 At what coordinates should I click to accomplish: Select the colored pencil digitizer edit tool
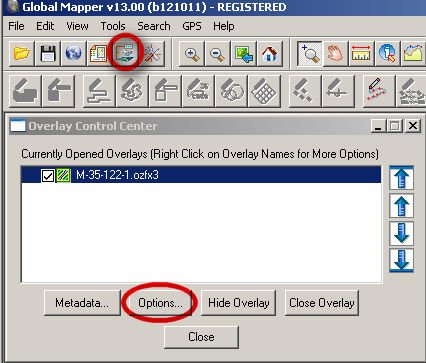coord(379,91)
